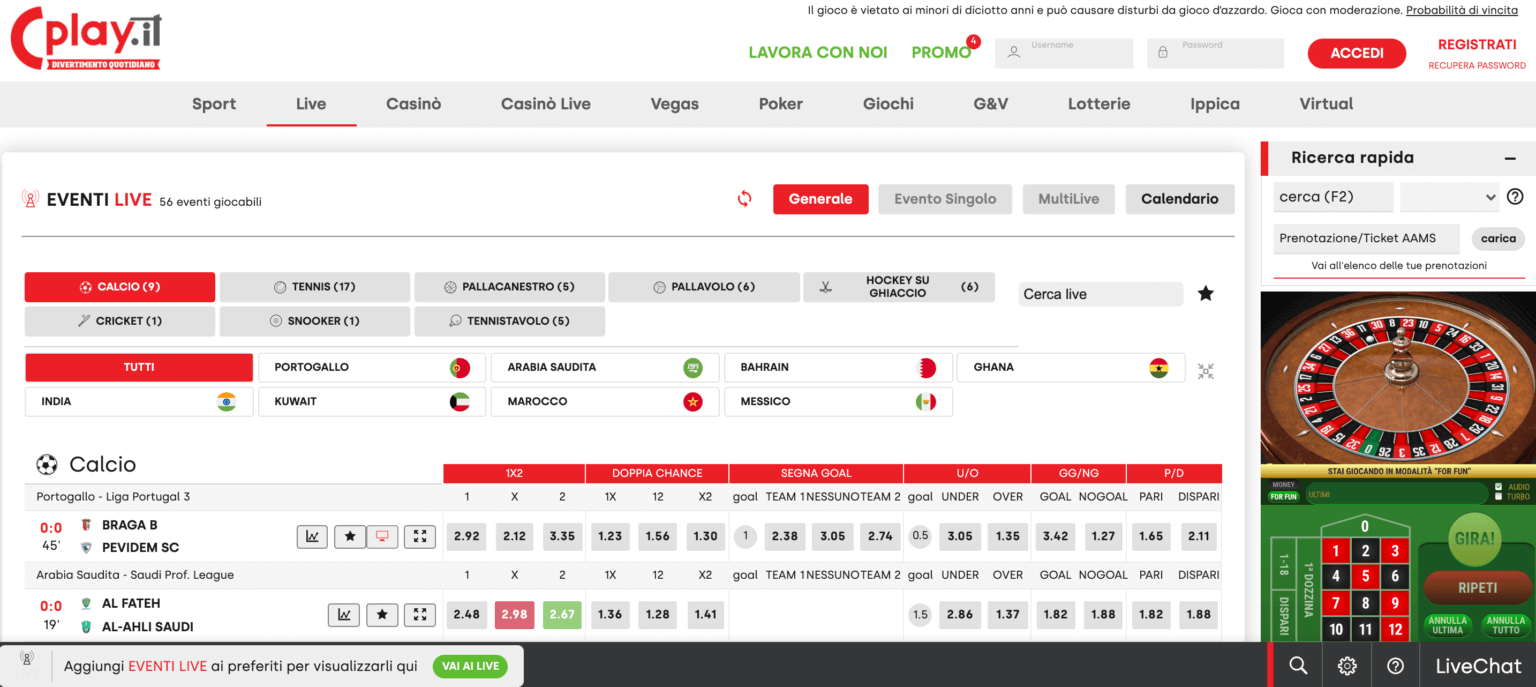Filter by Messico country
Image resolution: width=1536 pixels, height=687 pixels.
(838, 402)
